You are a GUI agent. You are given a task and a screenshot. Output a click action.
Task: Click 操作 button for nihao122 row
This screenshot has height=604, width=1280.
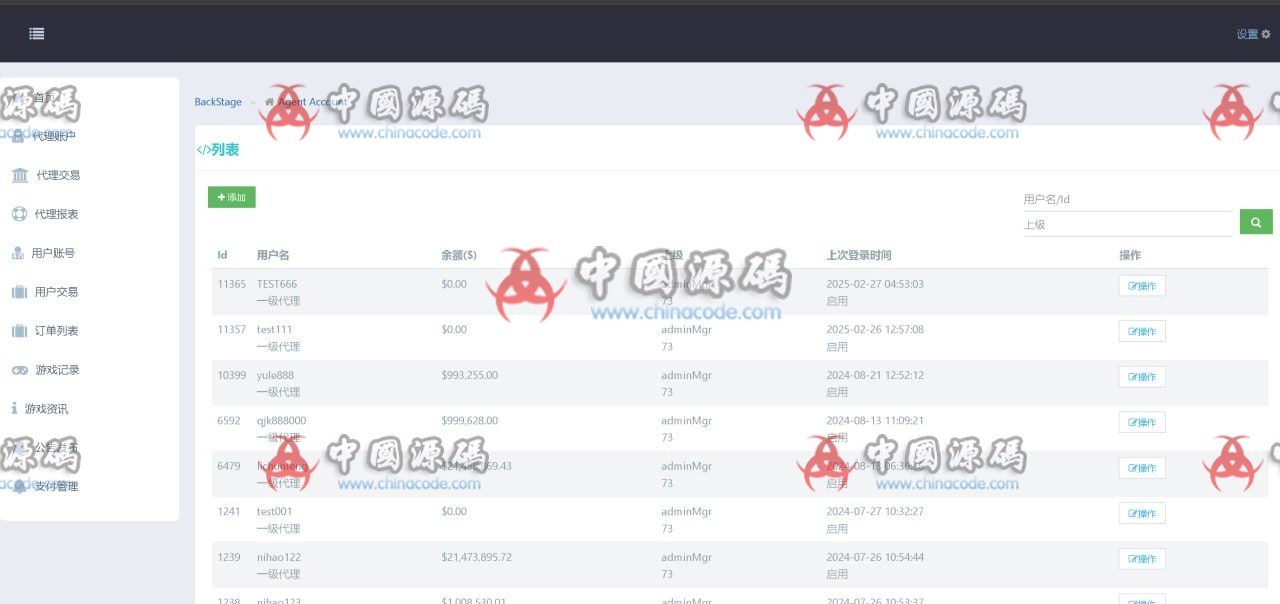click(1142, 559)
